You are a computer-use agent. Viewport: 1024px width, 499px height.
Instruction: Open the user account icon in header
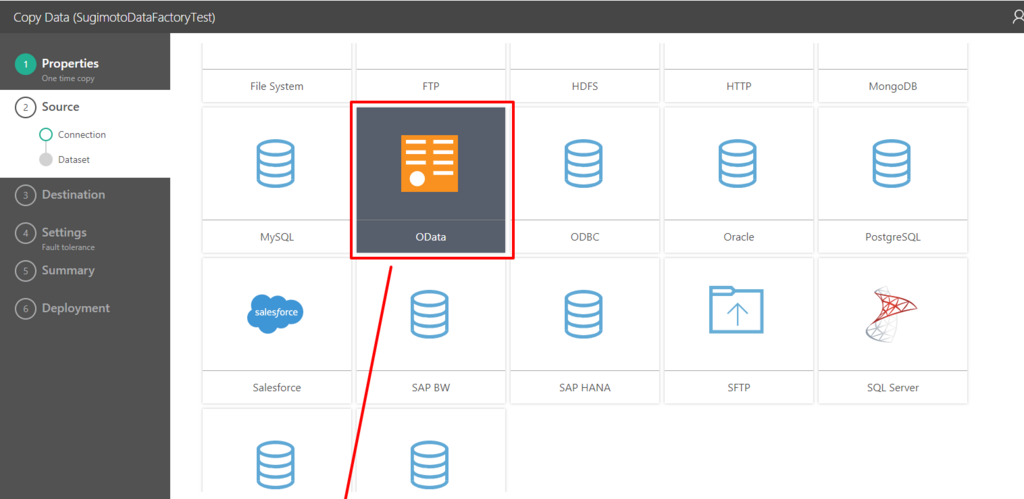(1017, 17)
